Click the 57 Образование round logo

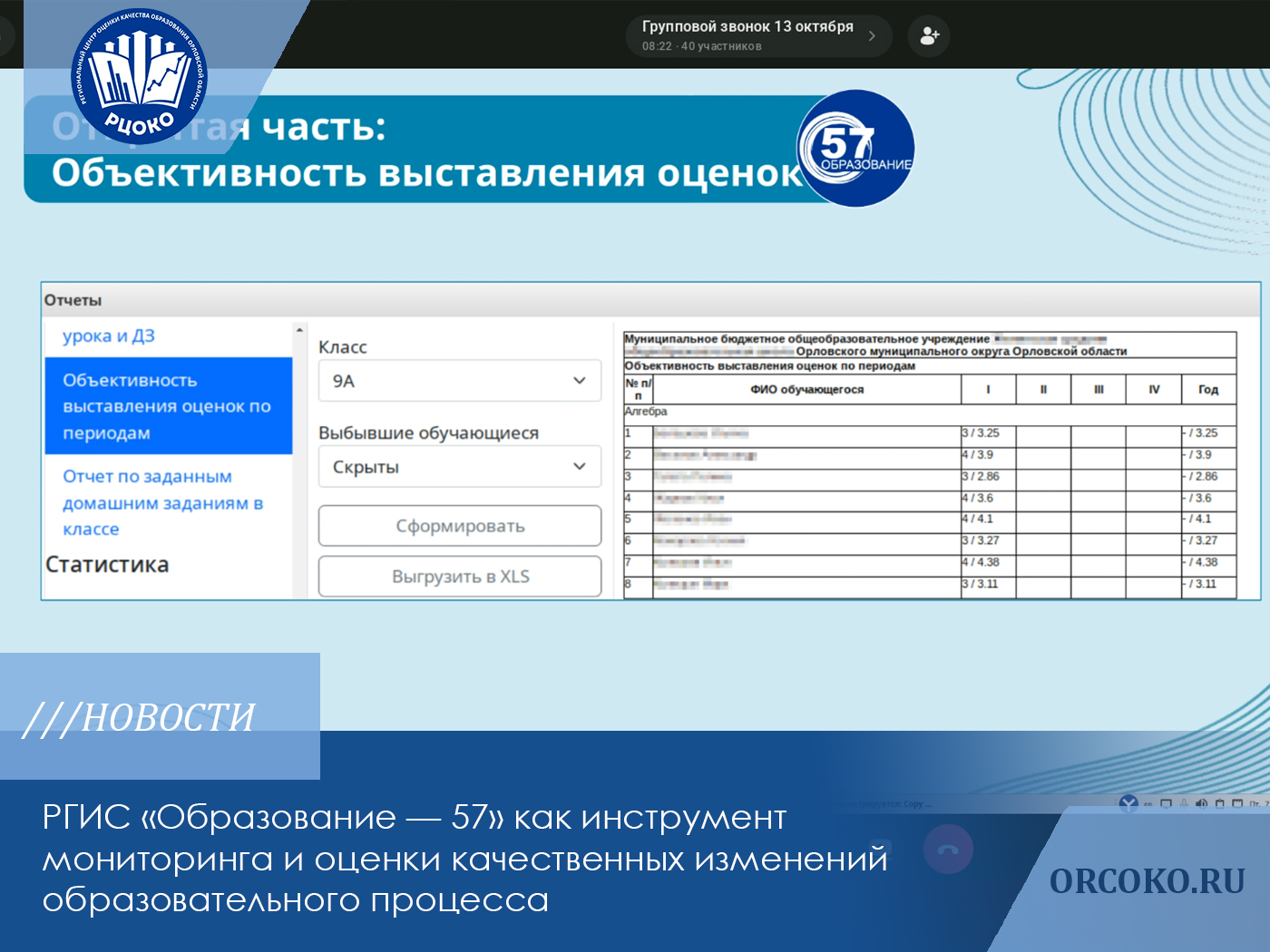(x=855, y=149)
